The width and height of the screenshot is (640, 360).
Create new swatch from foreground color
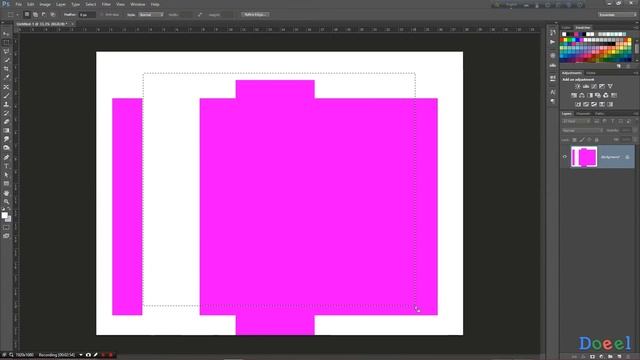click(x=619, y=66)
